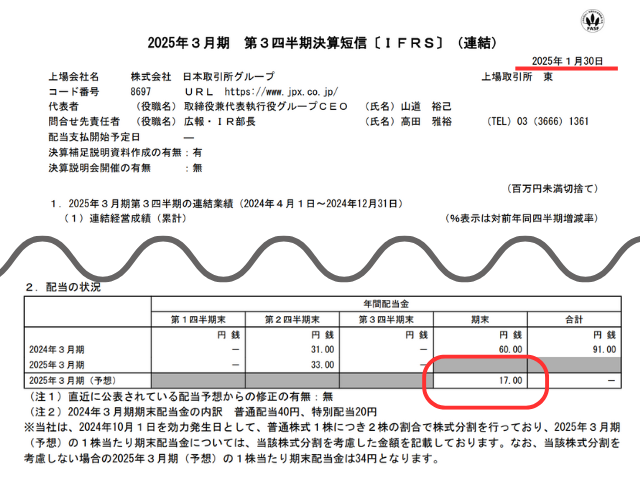Click the date 2025年1月30日

click(567, 61)
